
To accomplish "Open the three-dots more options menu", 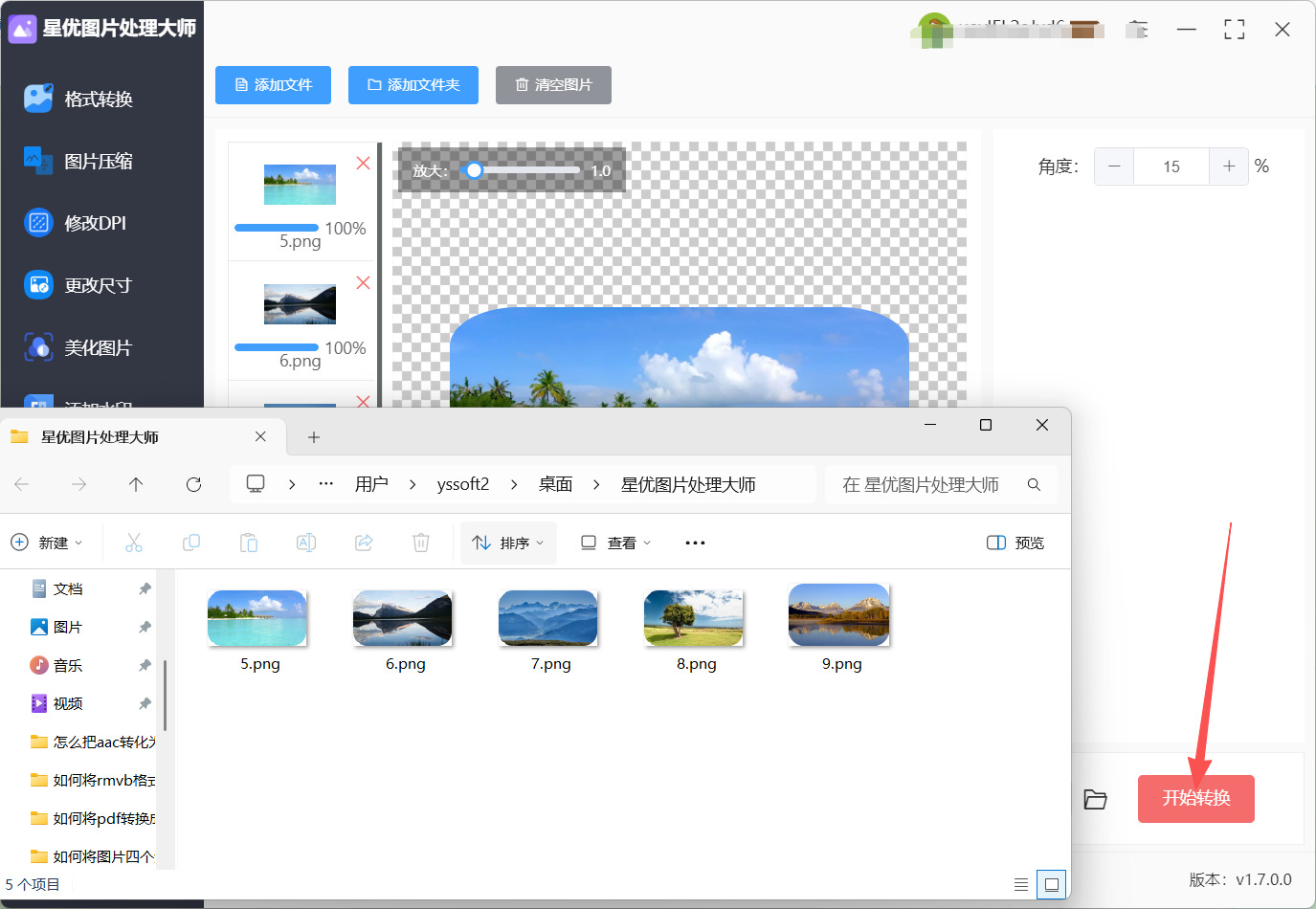I will point(695,543).
